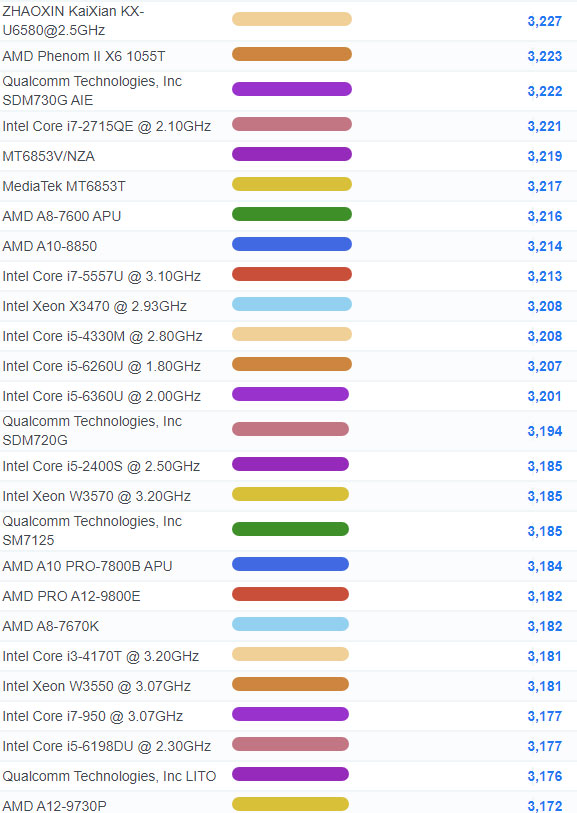Screen dimensions: 577x813
Task: Click score 3,177 for i7-950
Action: 545,717
